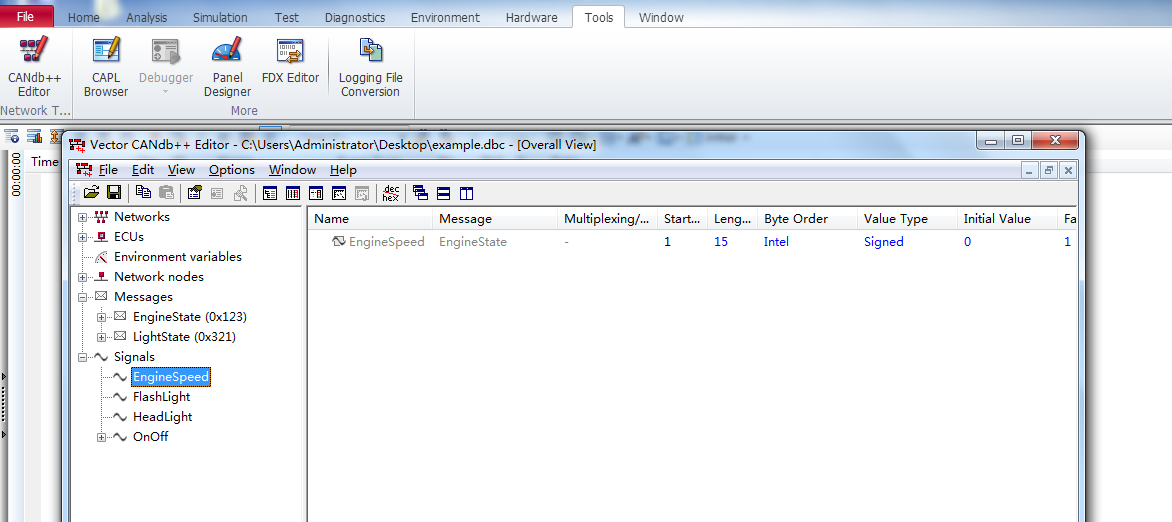Switch to the Diagnostics ribbon tab
The image size is (1172, 522).
[x=355, y=17]
